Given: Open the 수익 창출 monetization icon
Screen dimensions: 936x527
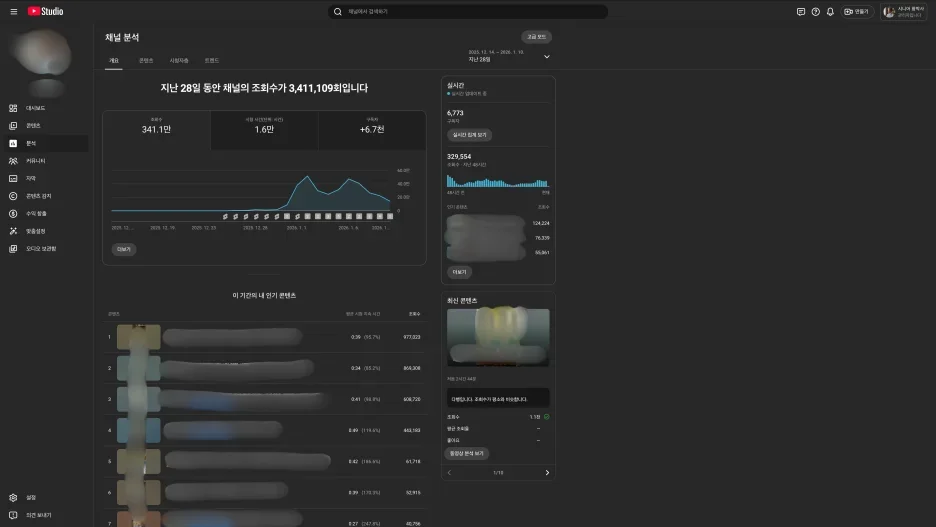Looking at the screenshot, I should click(x=13, y=213).
